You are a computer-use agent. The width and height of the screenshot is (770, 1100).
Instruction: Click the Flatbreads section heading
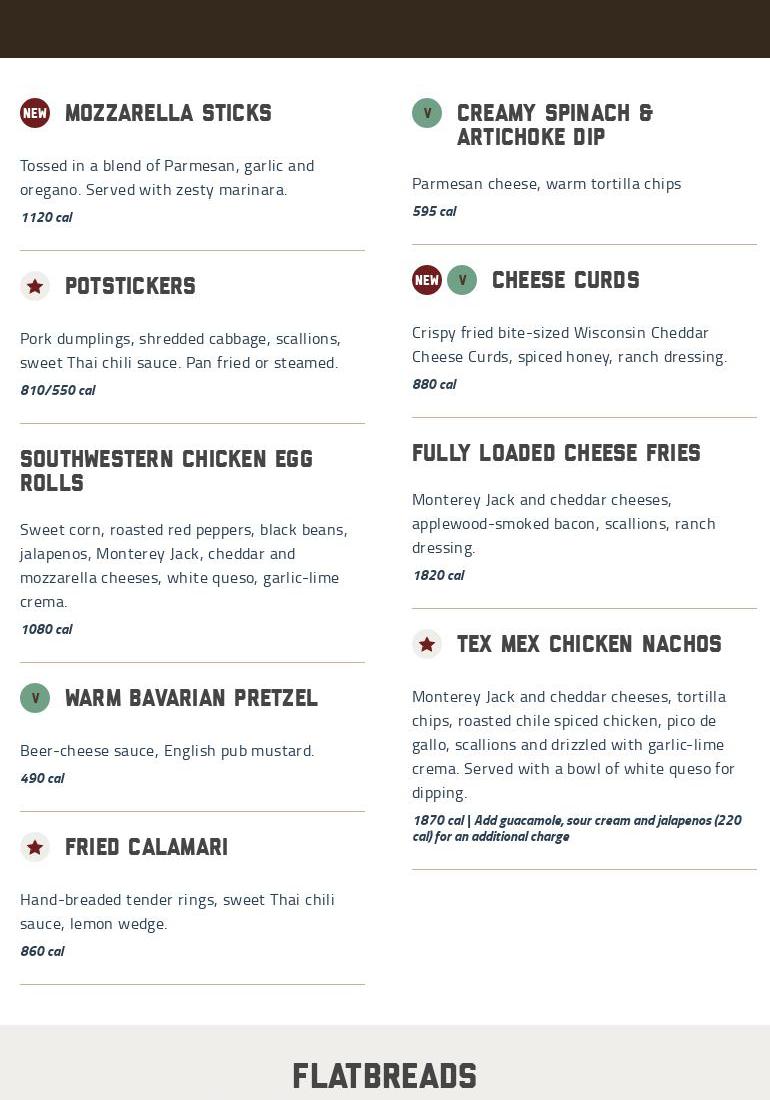(385, 1076)
